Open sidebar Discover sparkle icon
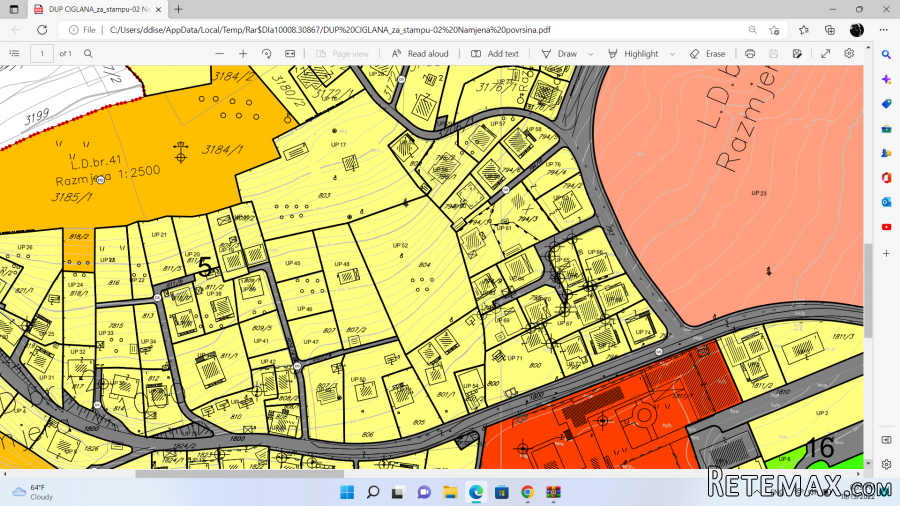This screenshot has height=506, width=900. (x=887, y=79)
